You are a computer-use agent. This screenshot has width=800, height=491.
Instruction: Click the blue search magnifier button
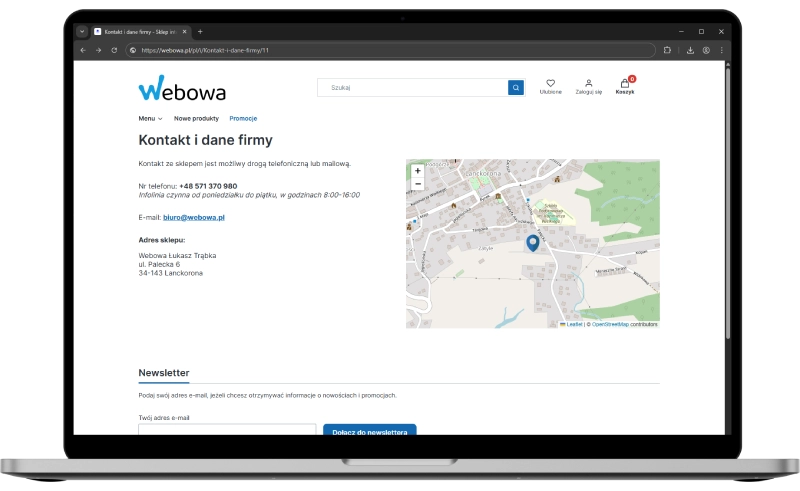pos(516,88)
